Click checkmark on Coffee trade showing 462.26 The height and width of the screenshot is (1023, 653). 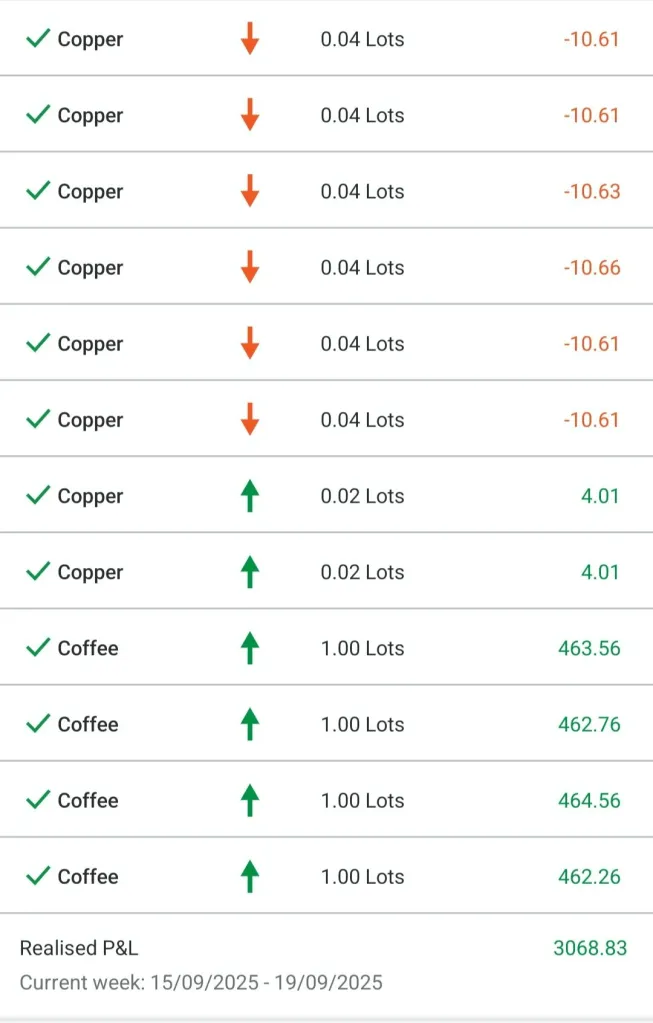38,876
